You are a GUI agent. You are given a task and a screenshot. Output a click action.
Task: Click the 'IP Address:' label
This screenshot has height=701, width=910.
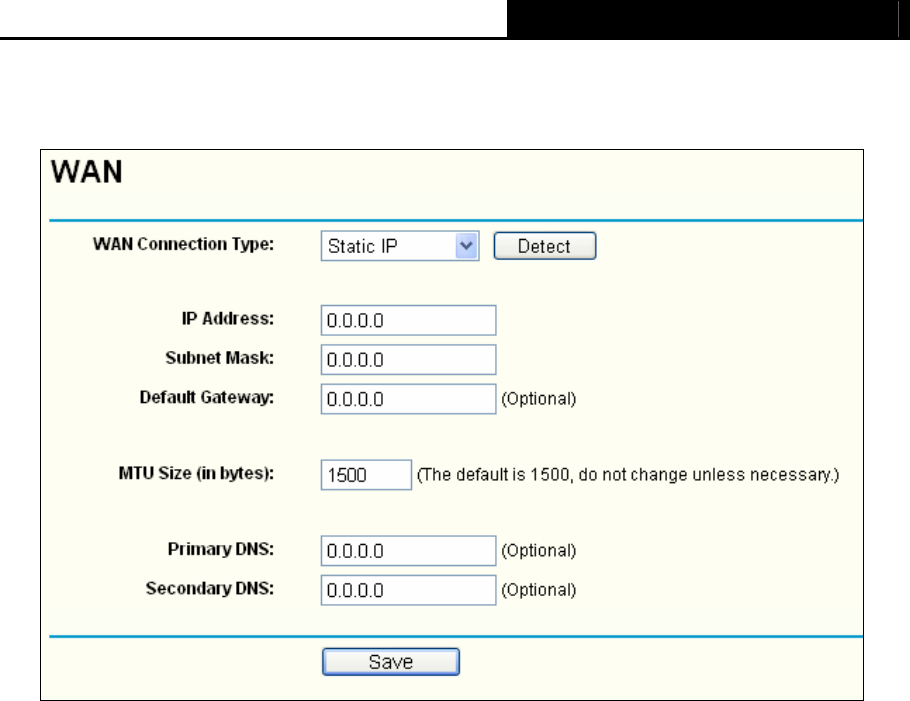click(228, 319)
